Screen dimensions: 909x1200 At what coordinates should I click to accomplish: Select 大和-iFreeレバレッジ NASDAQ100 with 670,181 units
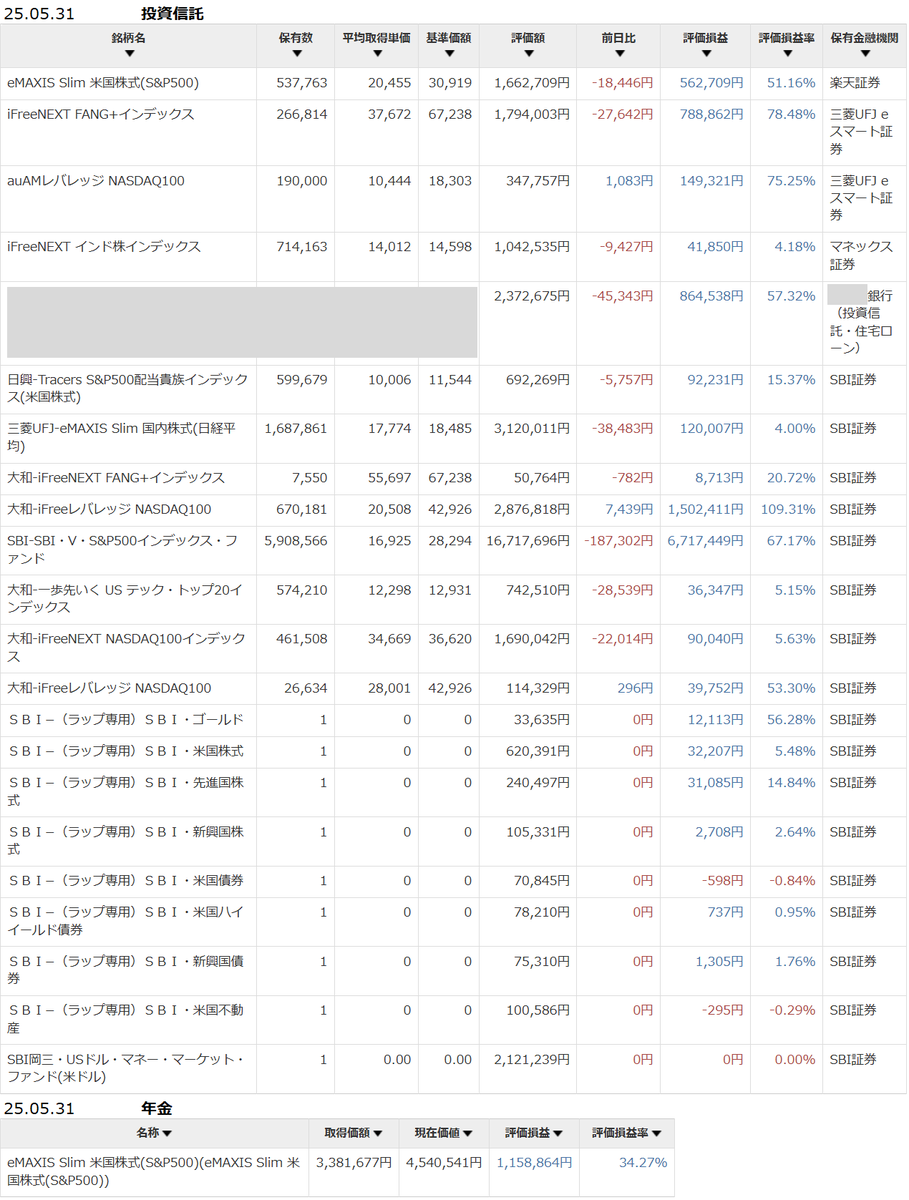[109, 509]
